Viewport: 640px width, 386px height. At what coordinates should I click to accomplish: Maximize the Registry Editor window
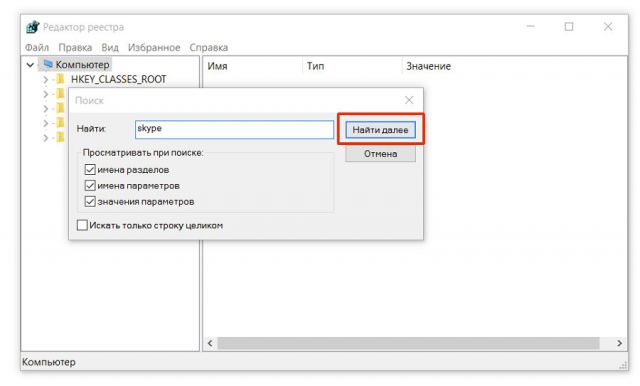point(569,27)
